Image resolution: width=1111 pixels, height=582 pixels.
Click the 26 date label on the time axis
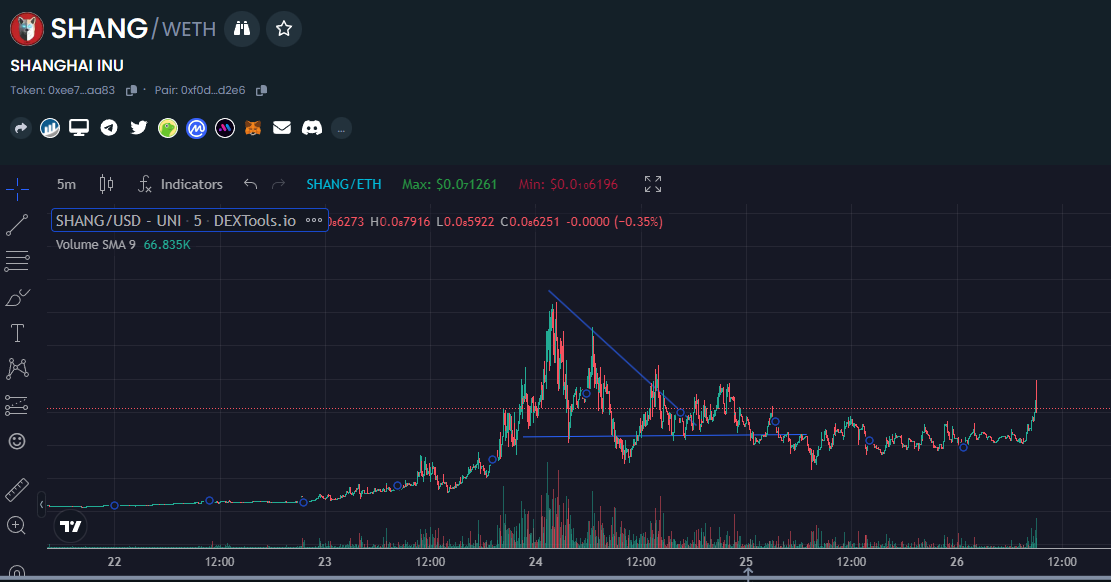[957, 561]
